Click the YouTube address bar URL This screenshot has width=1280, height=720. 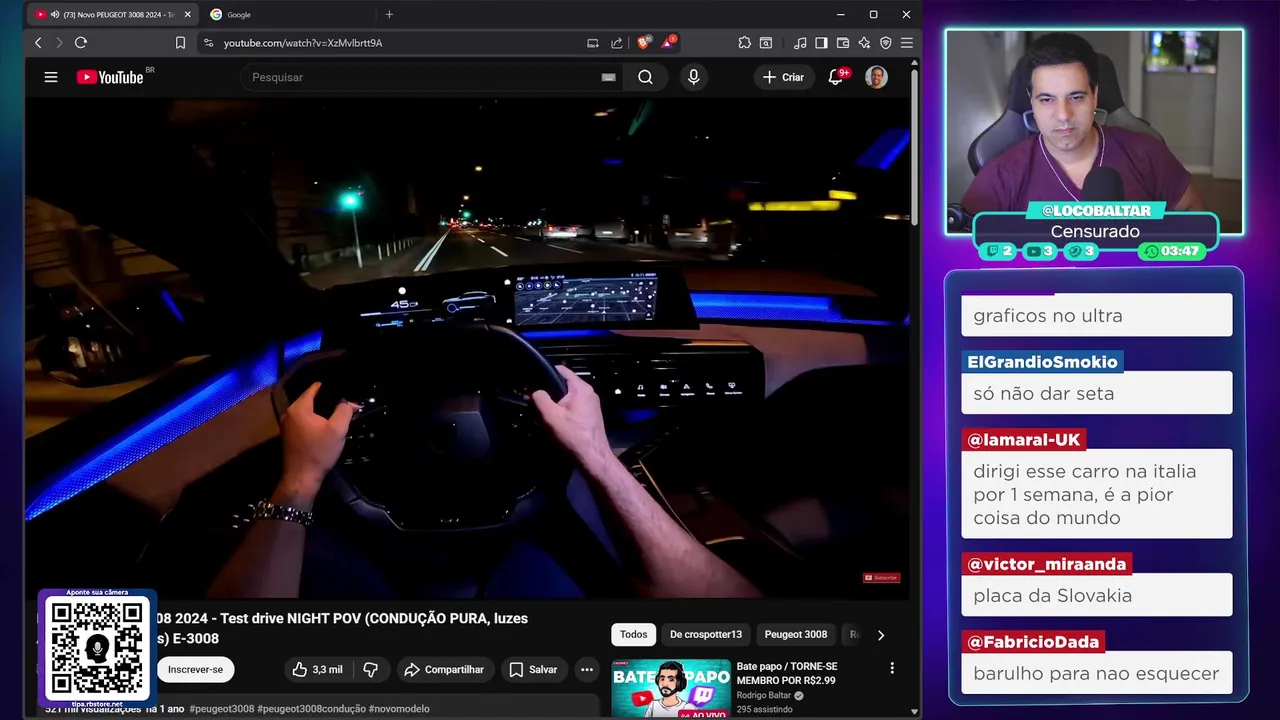pyautogui.click(x=303, y=43)
